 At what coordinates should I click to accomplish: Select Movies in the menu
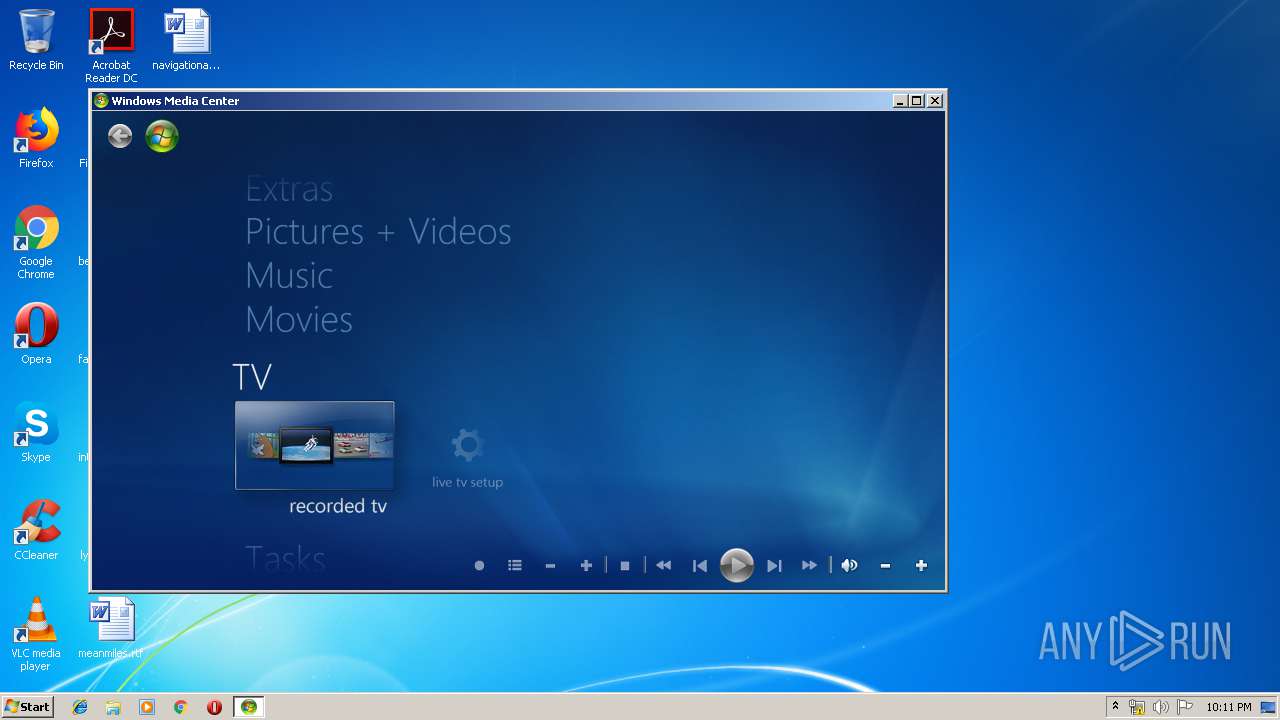point(299,320)
